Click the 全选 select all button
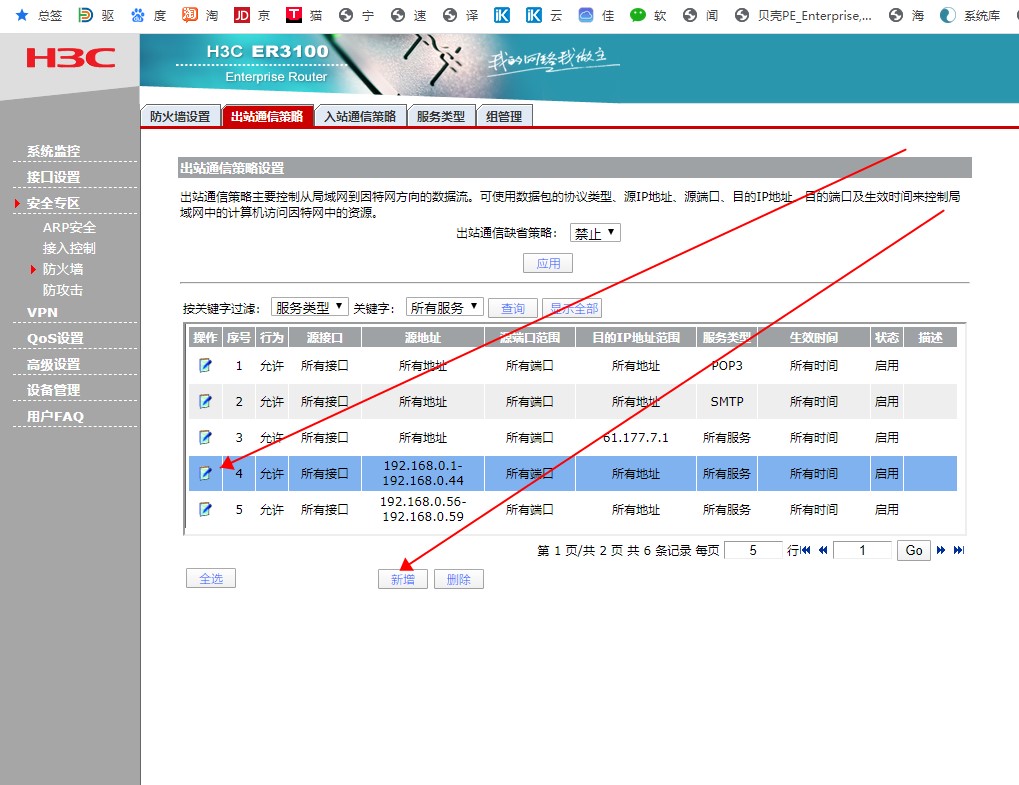Screen dimensions: 1019x785 pos(211,578)
